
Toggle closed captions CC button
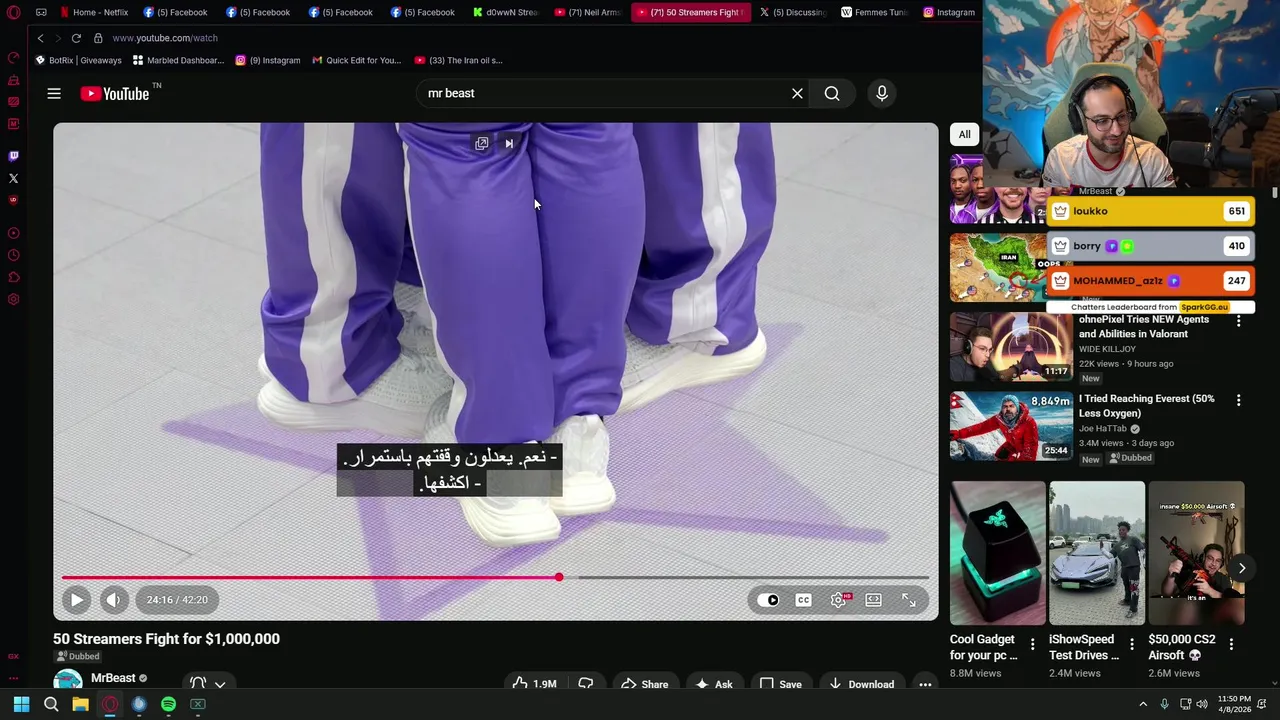point(803,600)
